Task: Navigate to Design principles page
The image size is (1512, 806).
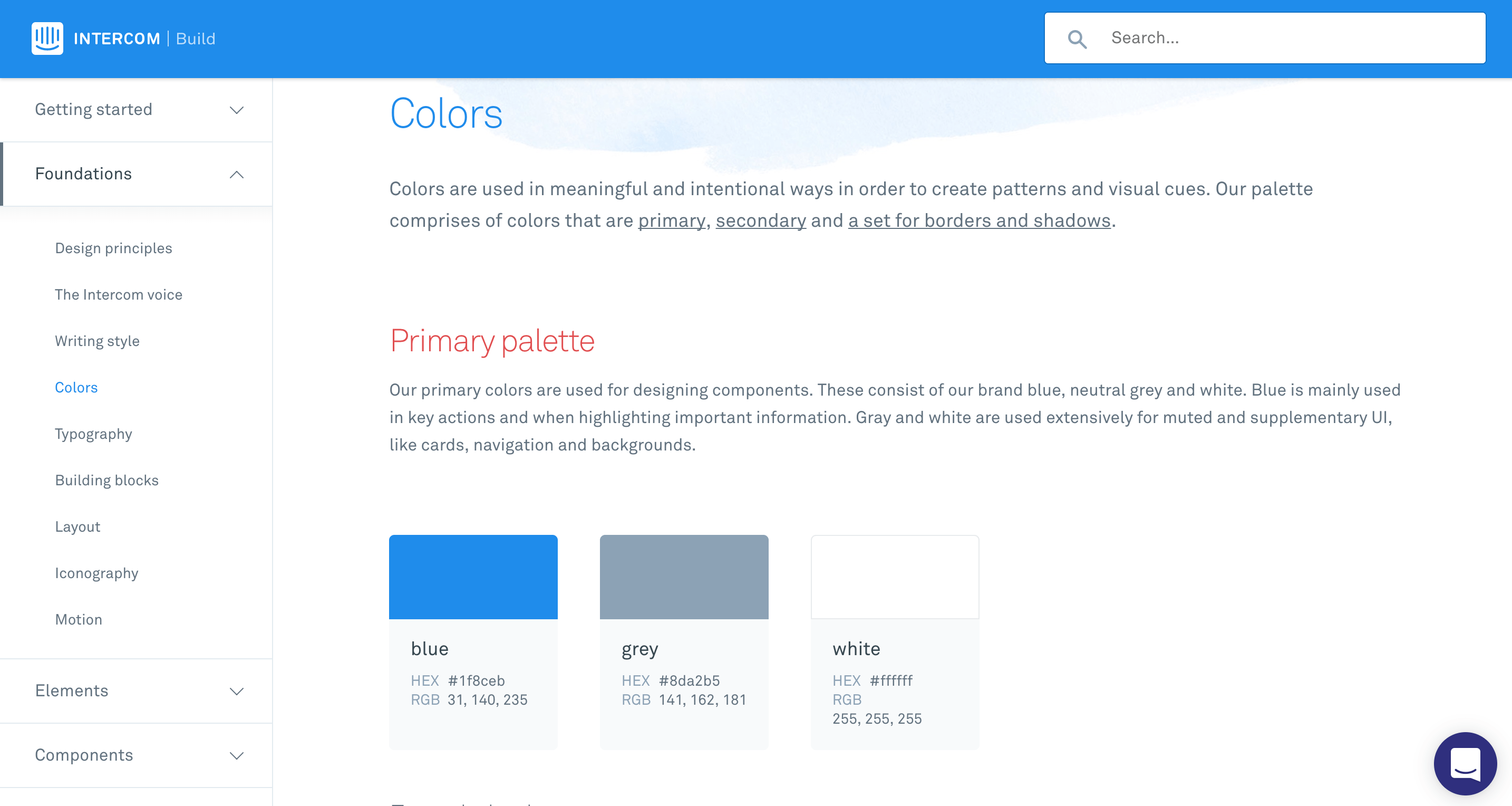Action: pyautogui.click(x=114, y=248)
